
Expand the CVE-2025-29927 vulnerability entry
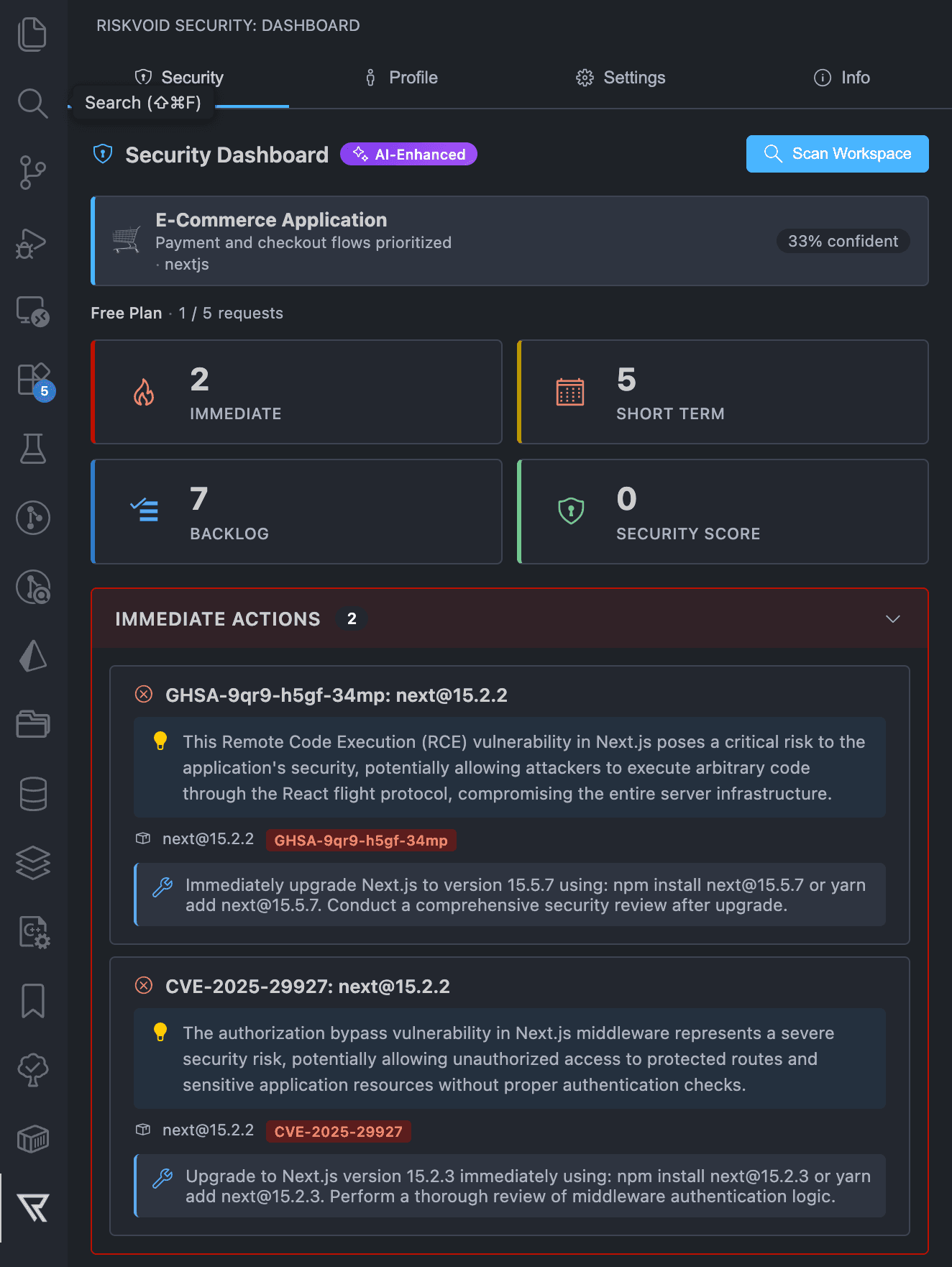tap(308, 987)
